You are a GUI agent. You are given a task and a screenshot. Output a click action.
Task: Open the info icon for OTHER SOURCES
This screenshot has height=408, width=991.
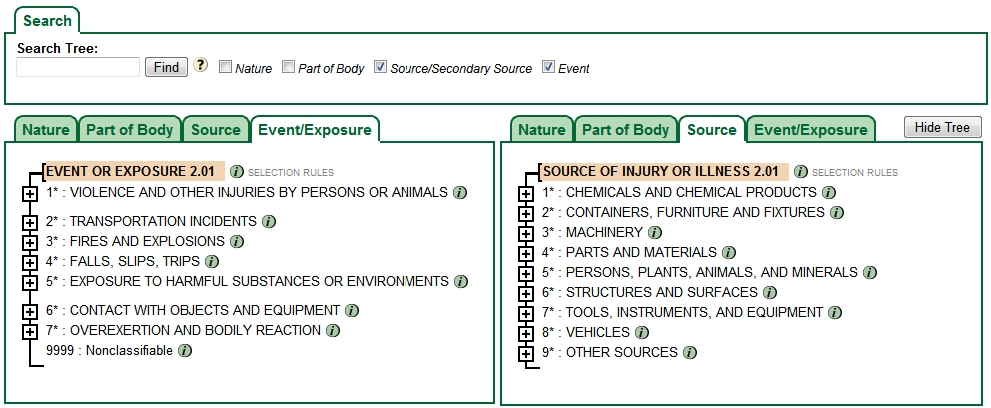690,352
